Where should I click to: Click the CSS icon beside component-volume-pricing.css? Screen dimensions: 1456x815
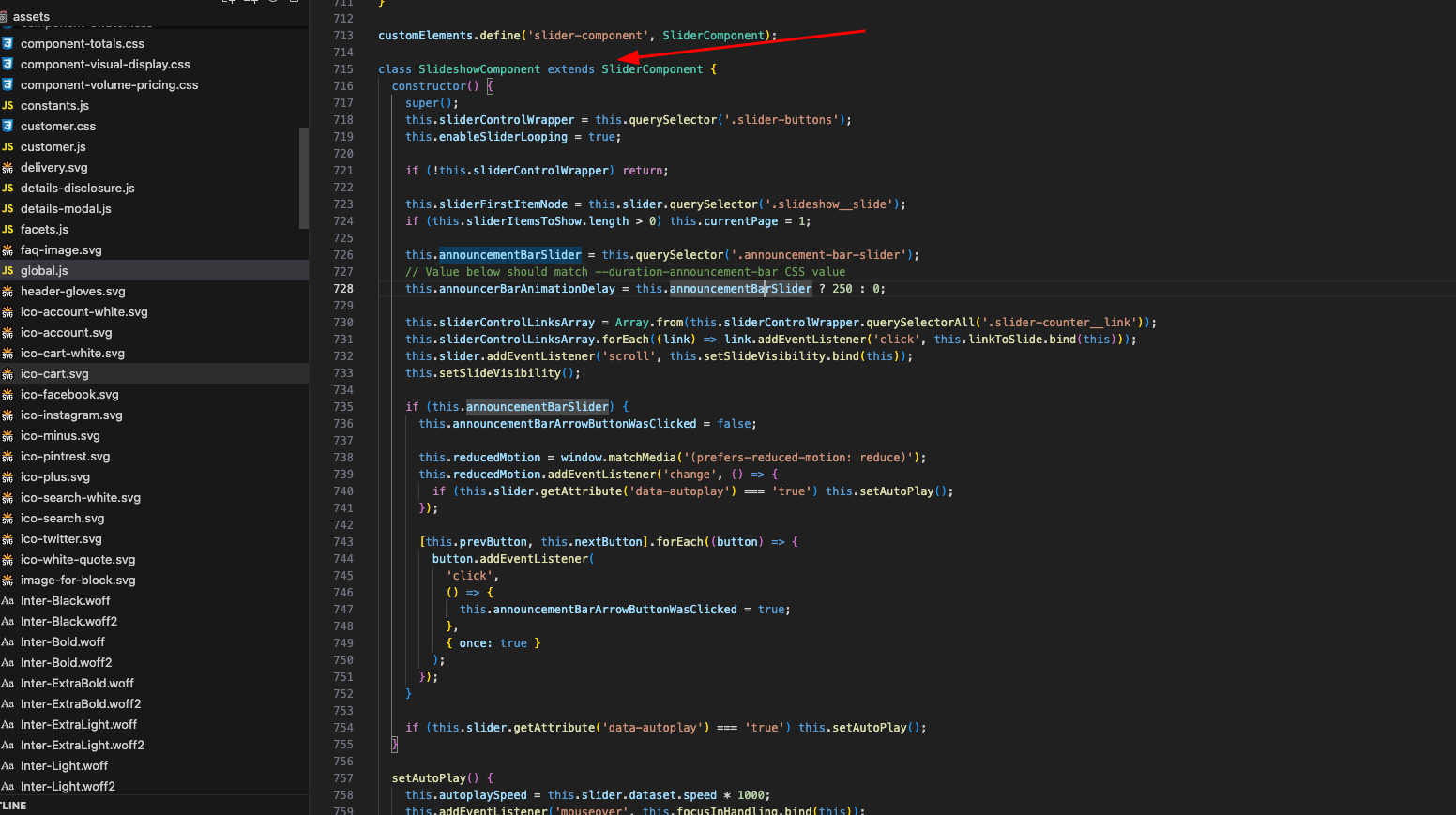click(8, 85)
